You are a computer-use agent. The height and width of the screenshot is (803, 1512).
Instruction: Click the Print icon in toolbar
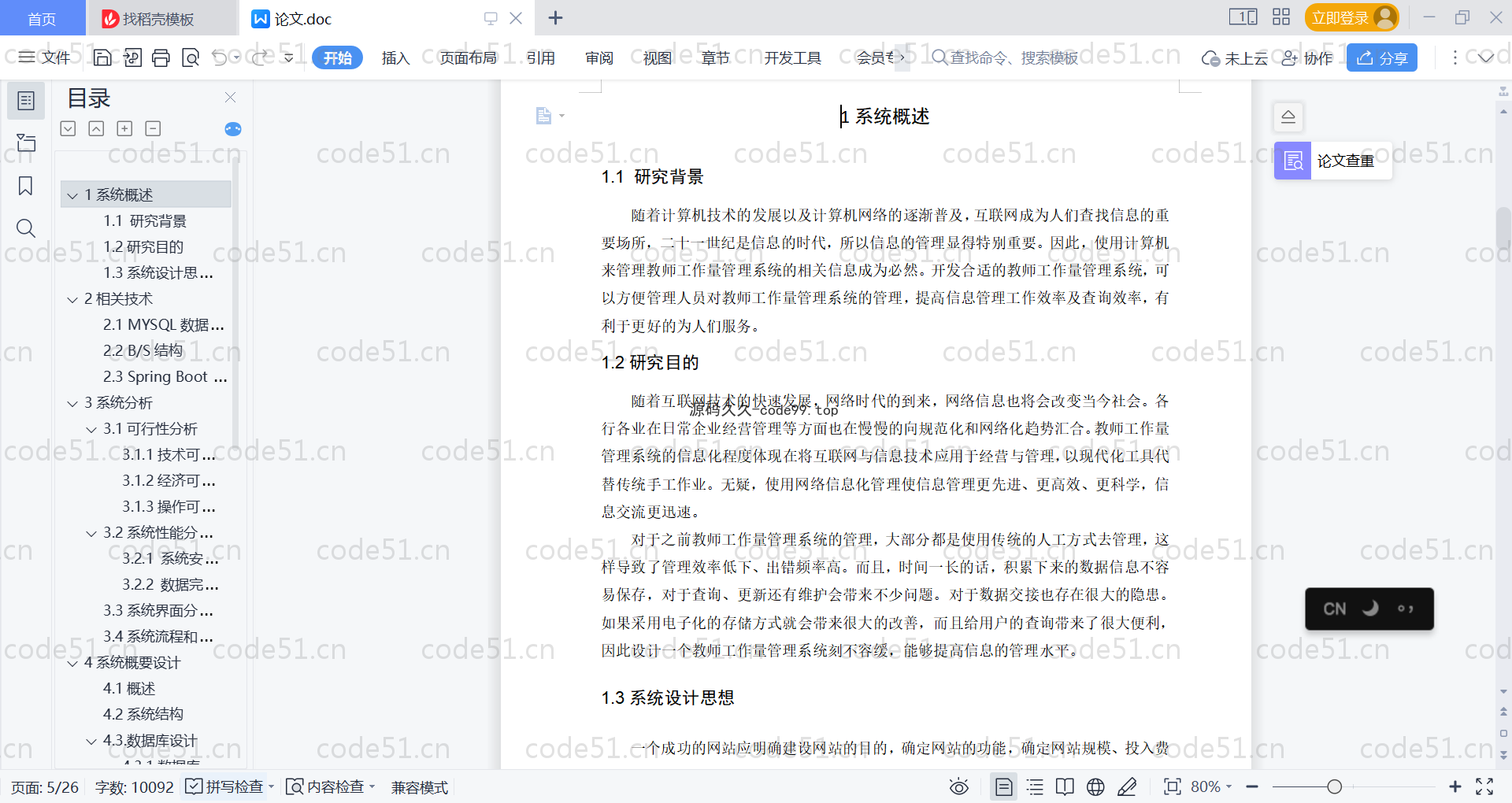point(161,57)
